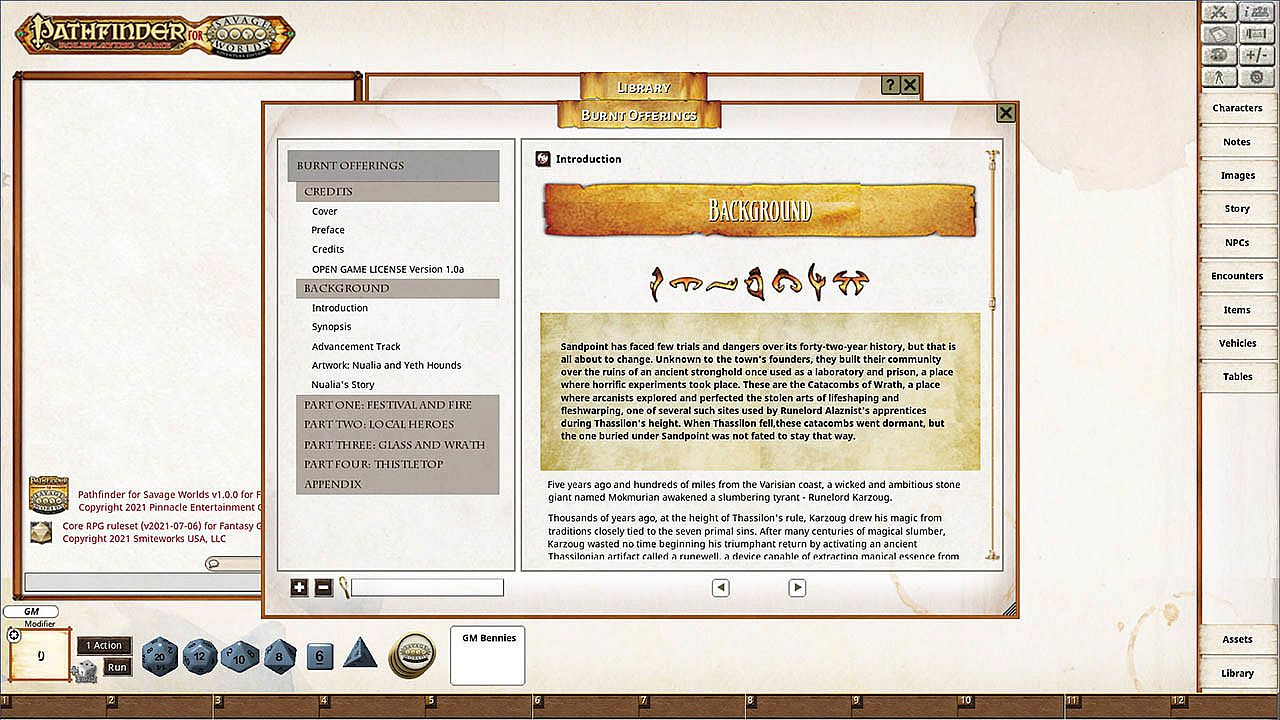Open the Calendar icon in top toolbar
The width and height of the screenshot is (1280, 720).
[x=1219, y=34]
